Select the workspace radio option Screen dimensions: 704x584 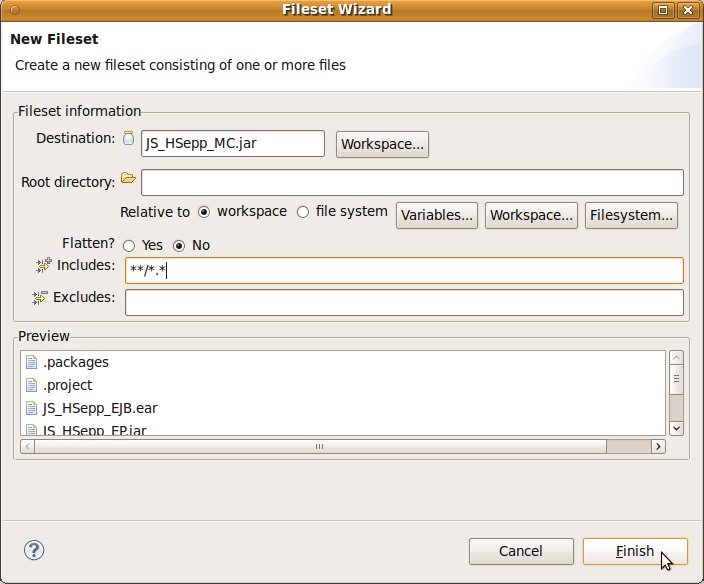click(x=204, y=212)
